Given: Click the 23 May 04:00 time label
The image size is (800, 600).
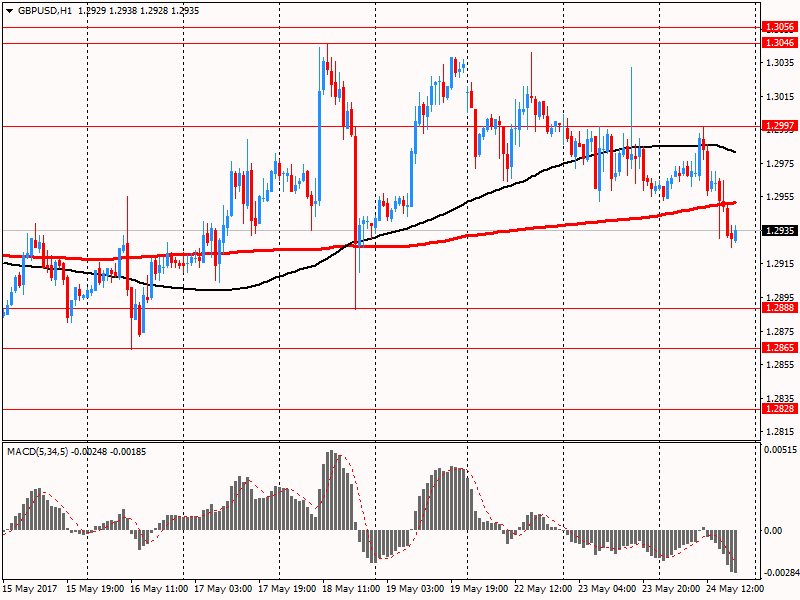Looking at the screenshot, I should tap(608, 589).
